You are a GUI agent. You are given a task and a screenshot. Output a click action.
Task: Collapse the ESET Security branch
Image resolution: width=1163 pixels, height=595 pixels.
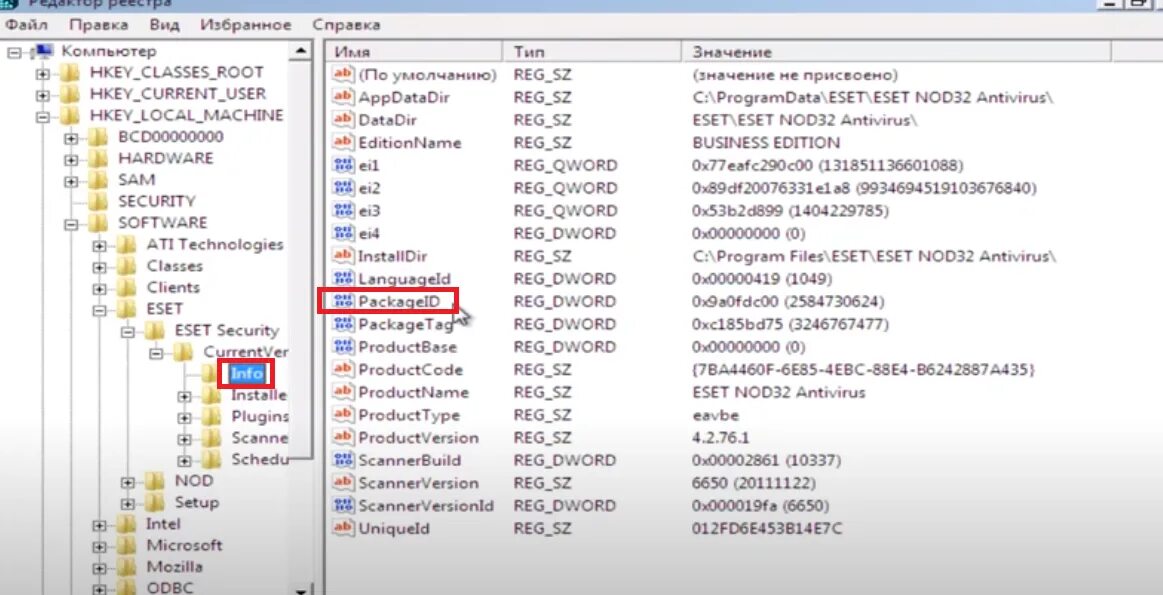click(x=126, y=329)
